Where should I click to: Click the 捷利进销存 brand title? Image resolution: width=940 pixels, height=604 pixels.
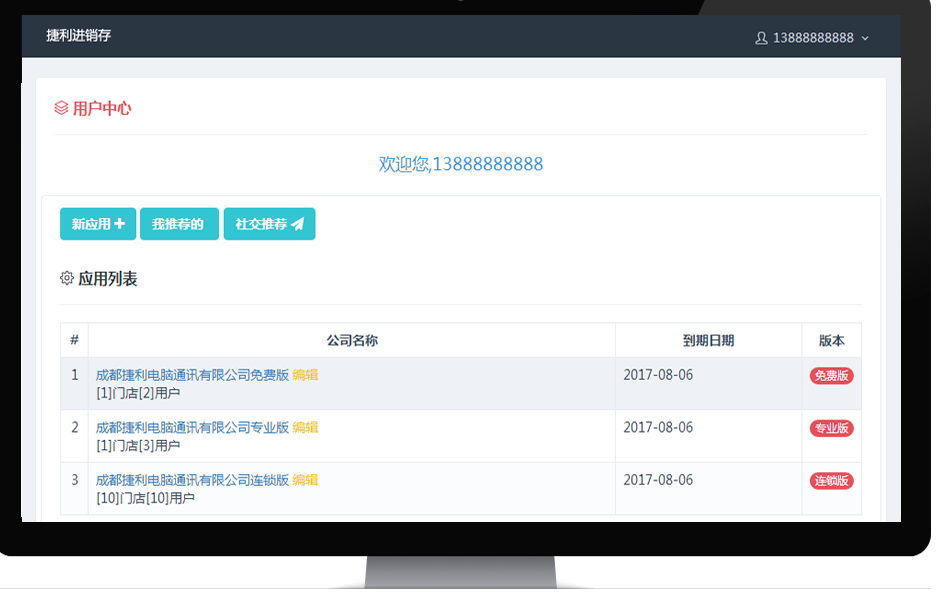pyautogui.click(x=78, y=36)
